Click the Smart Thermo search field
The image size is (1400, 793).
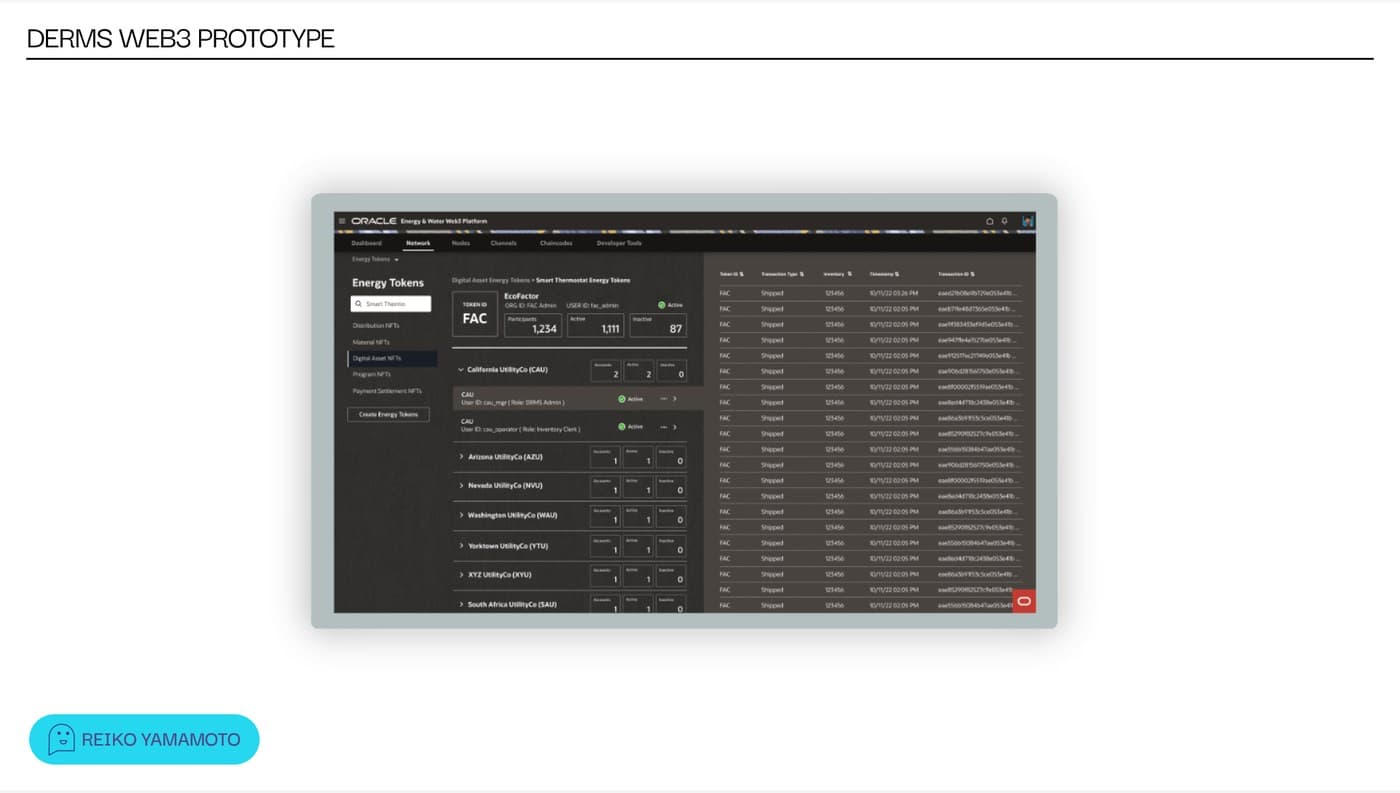391,304
